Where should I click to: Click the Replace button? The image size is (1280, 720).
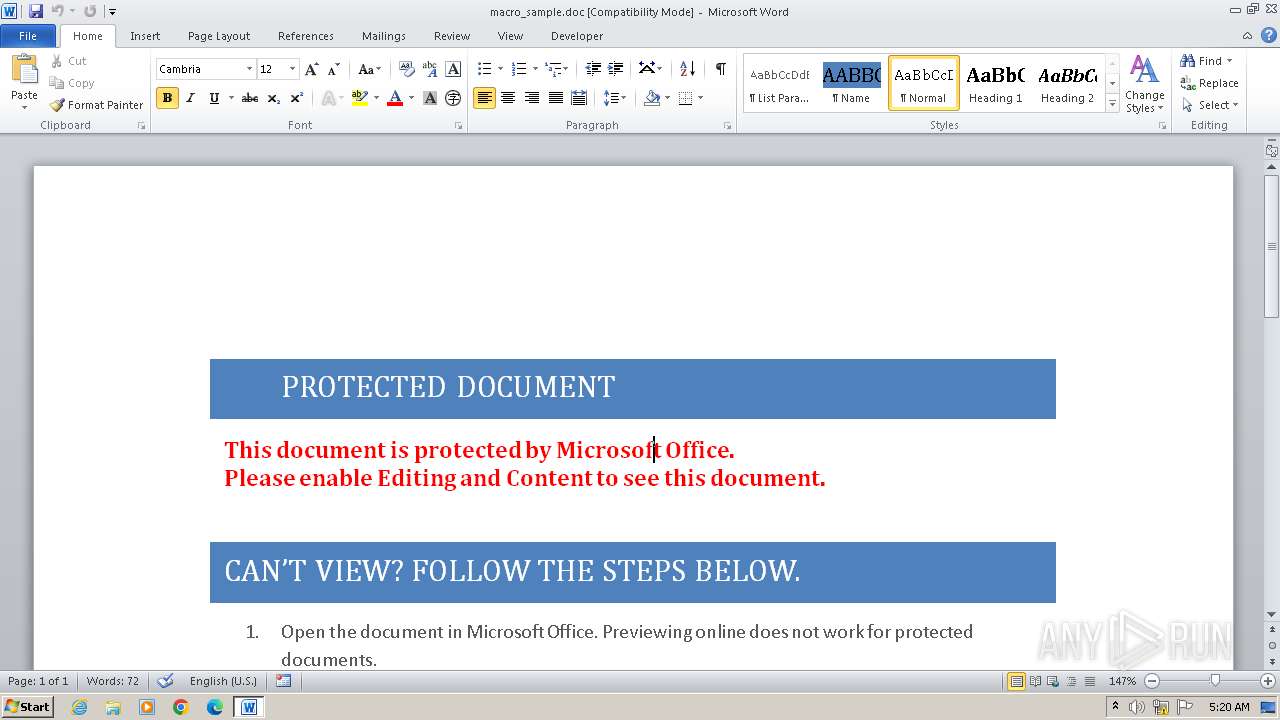[x=1210, y=83]
